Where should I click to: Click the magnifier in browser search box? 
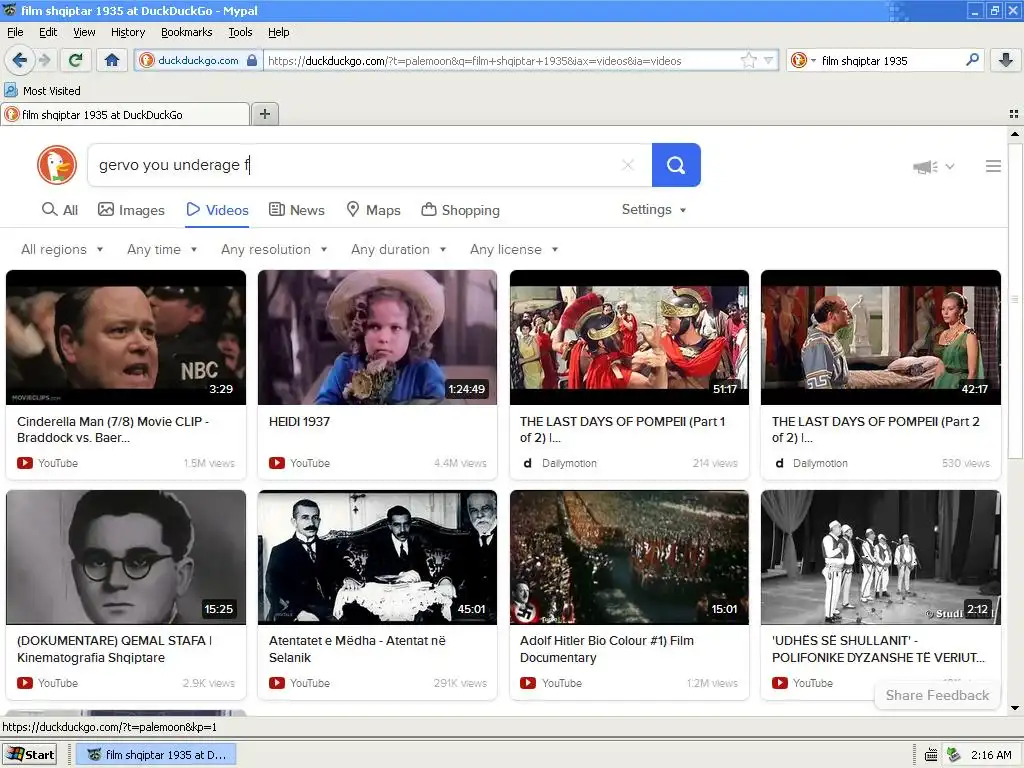point(972,60)
